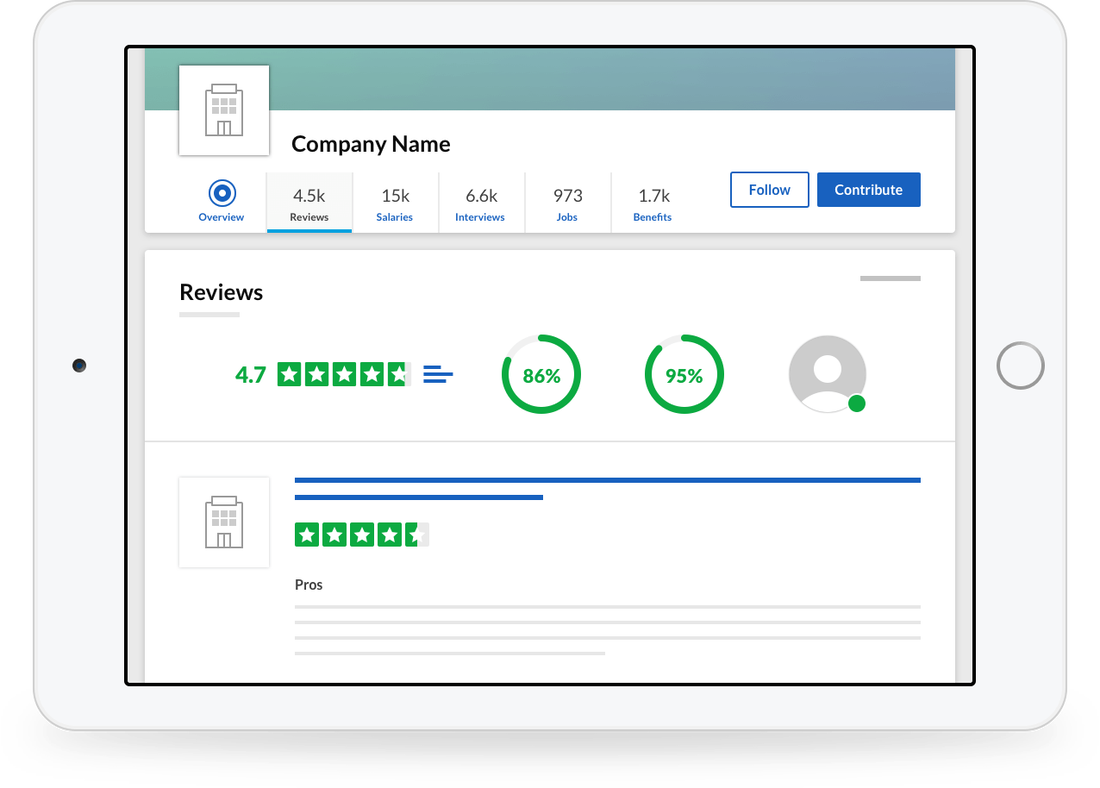Open the blue review title link
This screenshot has height=788, width=1100.
click(608, 488)
